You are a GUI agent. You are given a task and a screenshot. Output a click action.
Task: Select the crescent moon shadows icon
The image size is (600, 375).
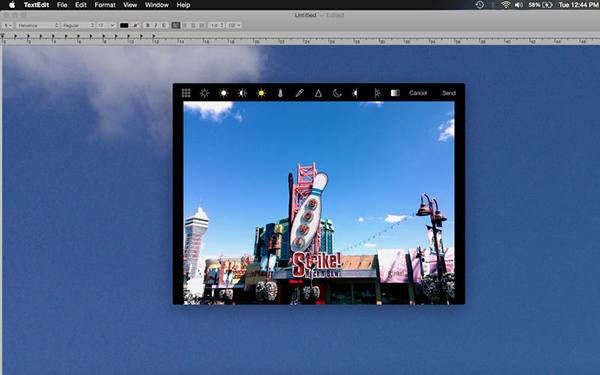click(x=337, y=93)
